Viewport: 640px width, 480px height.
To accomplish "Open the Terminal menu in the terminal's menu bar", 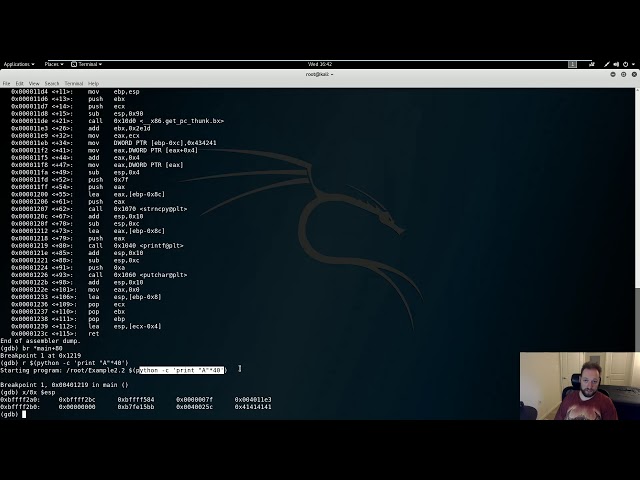I will (x=74, y=83).
